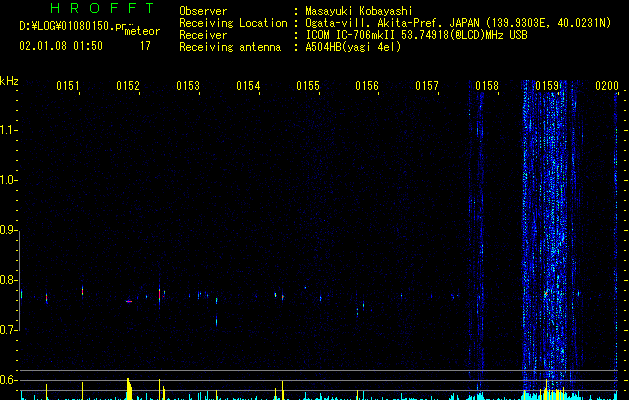
Task: Click the 1.0 kHz axis label
Action: point(8,180)
